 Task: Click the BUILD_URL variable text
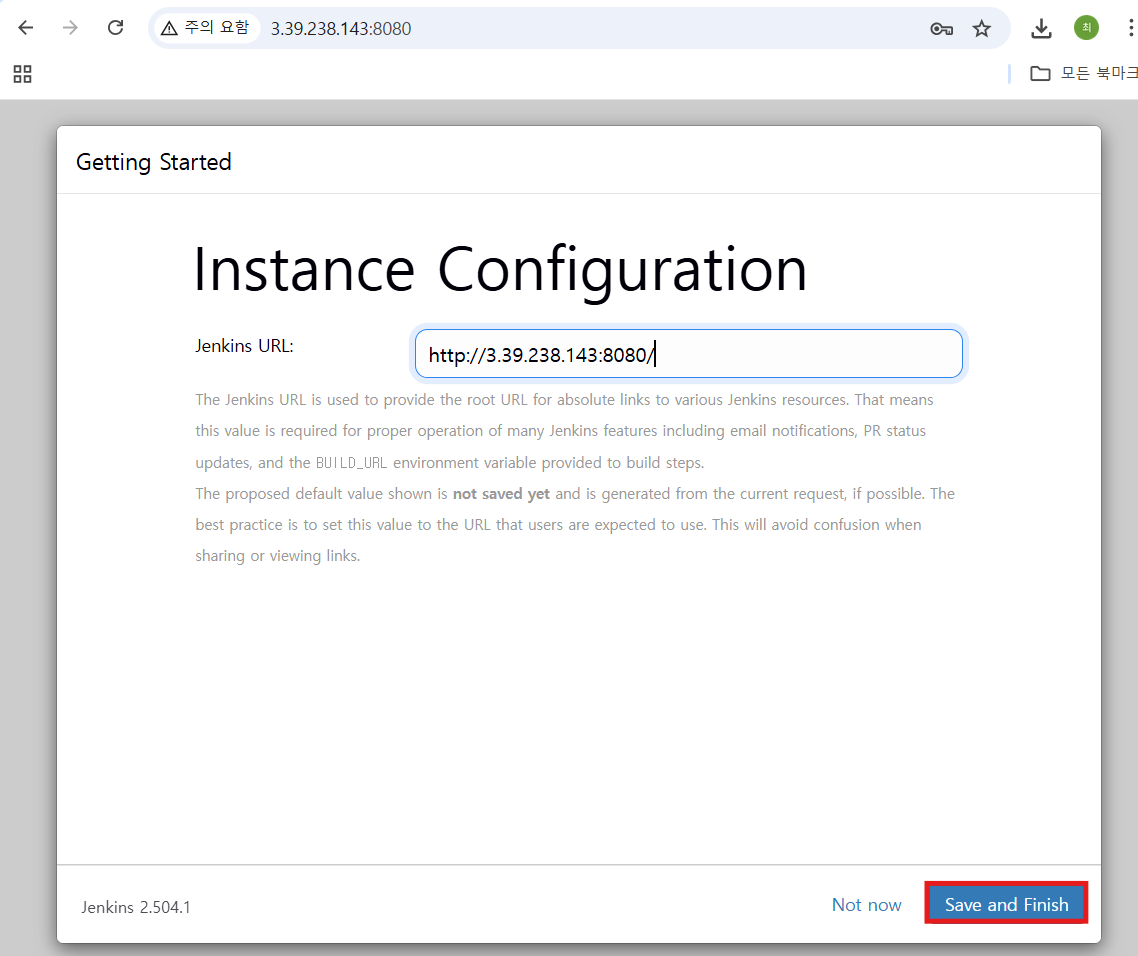(x=351, y=462)
